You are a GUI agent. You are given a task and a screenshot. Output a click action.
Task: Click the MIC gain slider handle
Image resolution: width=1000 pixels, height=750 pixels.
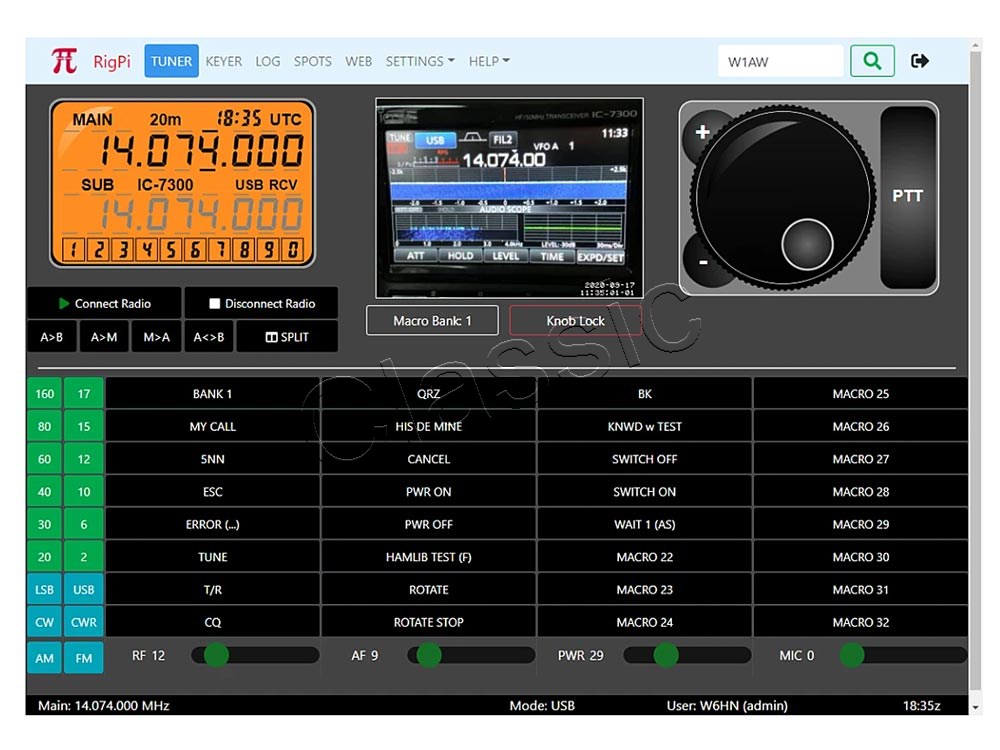coord(851,656)
